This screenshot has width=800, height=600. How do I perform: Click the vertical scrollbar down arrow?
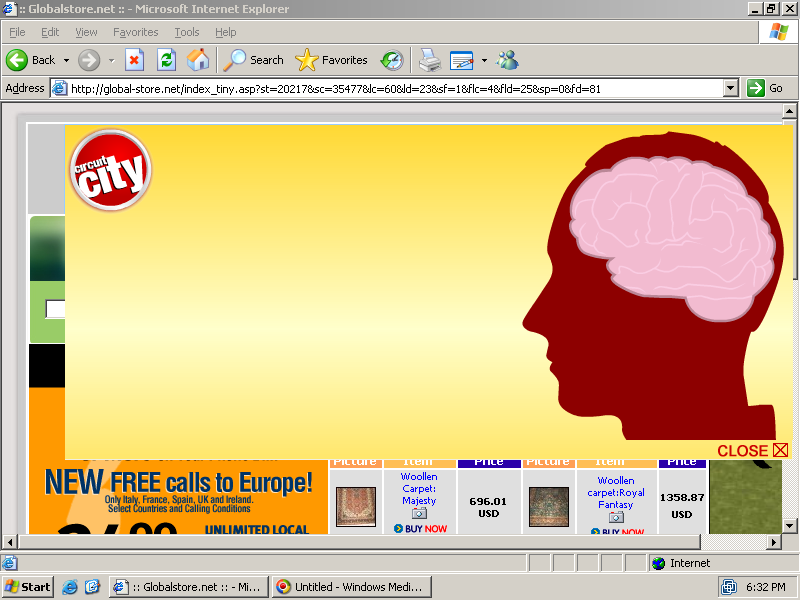[x=789, y=526]
